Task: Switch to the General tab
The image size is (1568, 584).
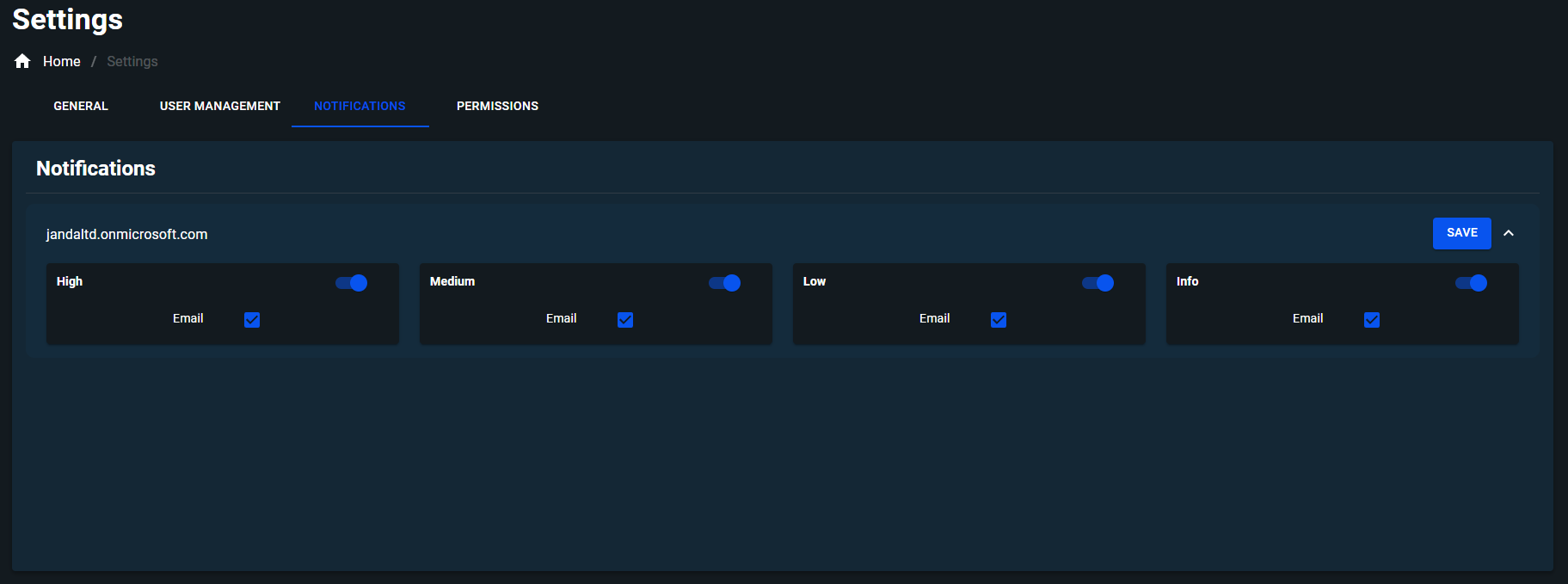Action: [81, 106]
